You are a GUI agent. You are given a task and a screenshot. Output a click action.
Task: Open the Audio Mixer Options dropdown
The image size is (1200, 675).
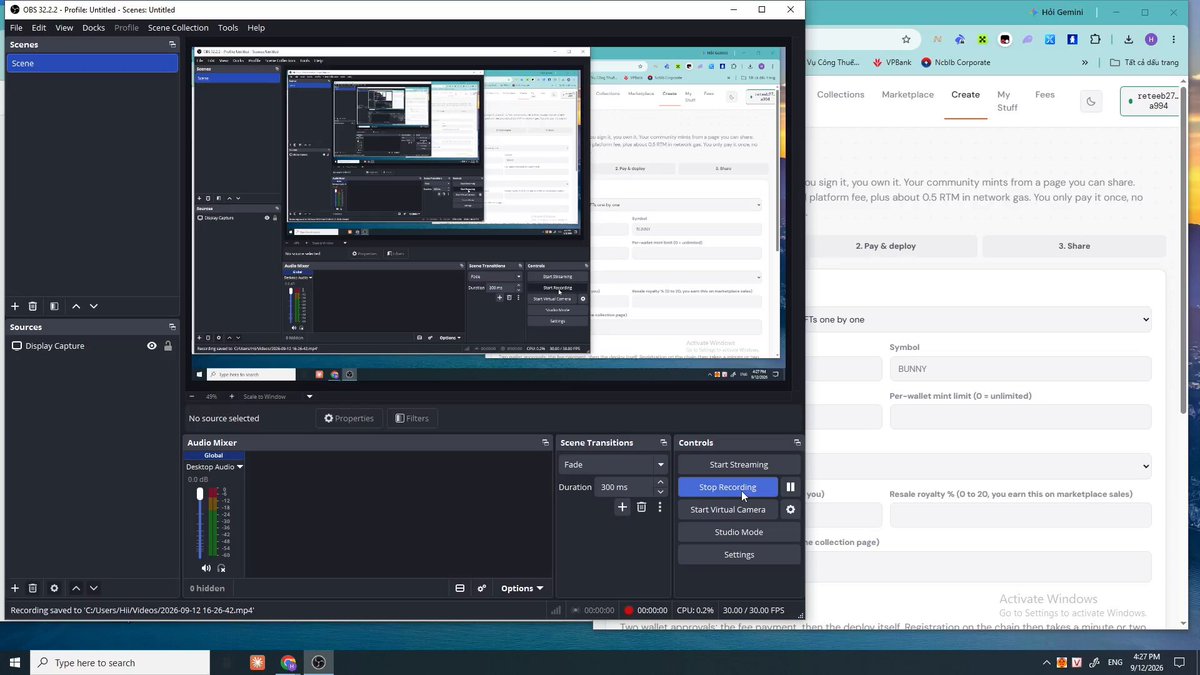(522, 588)
